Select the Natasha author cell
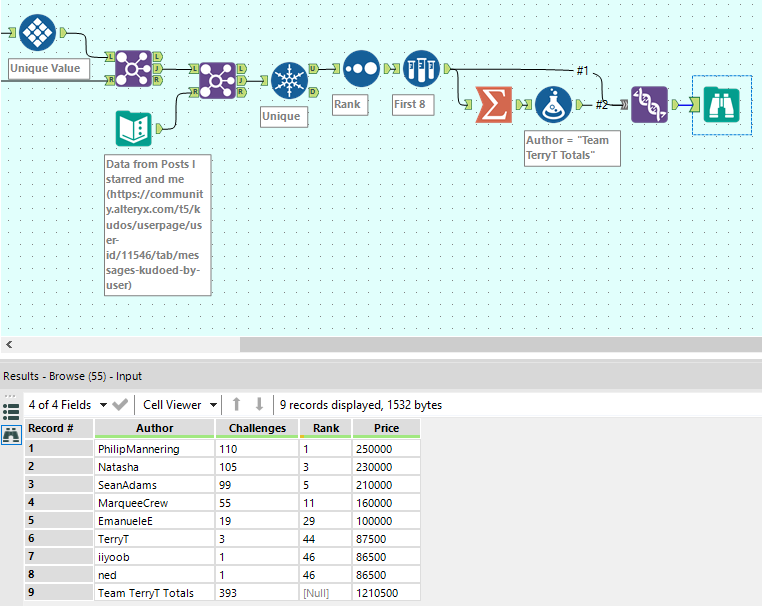Screen dimensions: 762x606 [x=155, y=467]
